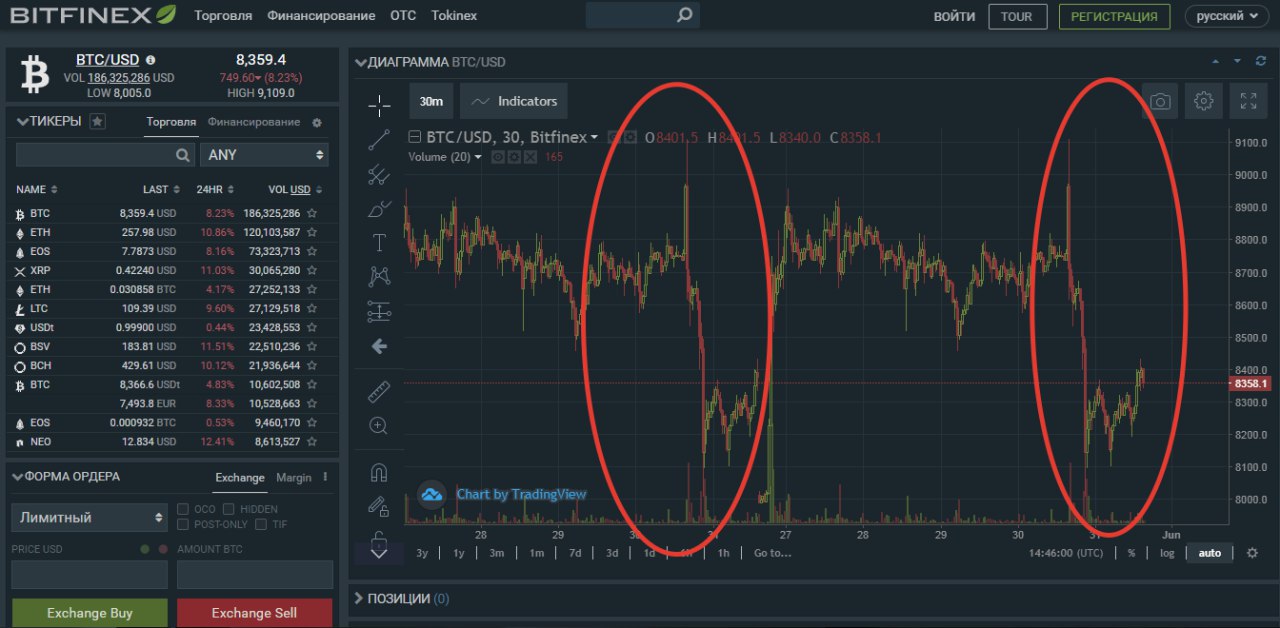Open chart properties gear icon
Image resolution: width=1280 pixels, height=628 pixels.
click(1204, 101)
